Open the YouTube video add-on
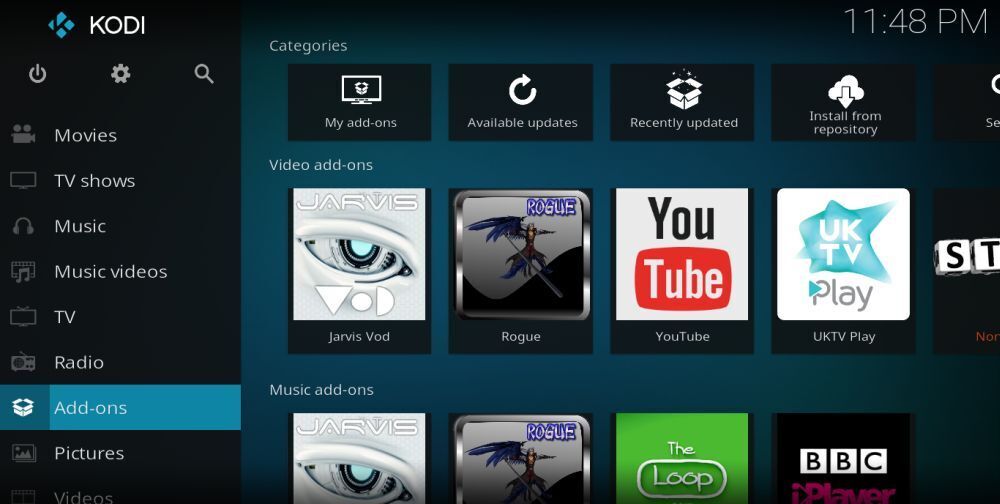This screenshot has width=1000, height=504. [682, 271]
